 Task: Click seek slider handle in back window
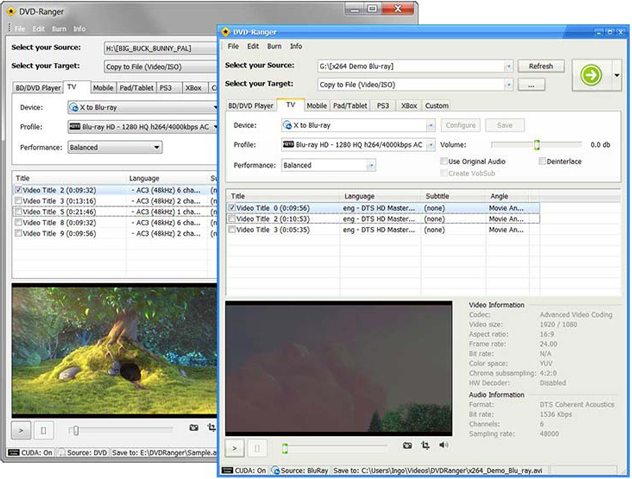[75, 431]
